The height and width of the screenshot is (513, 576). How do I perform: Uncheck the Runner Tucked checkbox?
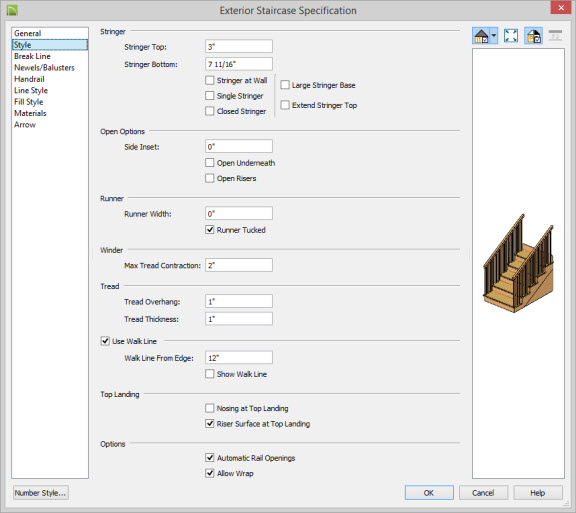coord(209,230)
